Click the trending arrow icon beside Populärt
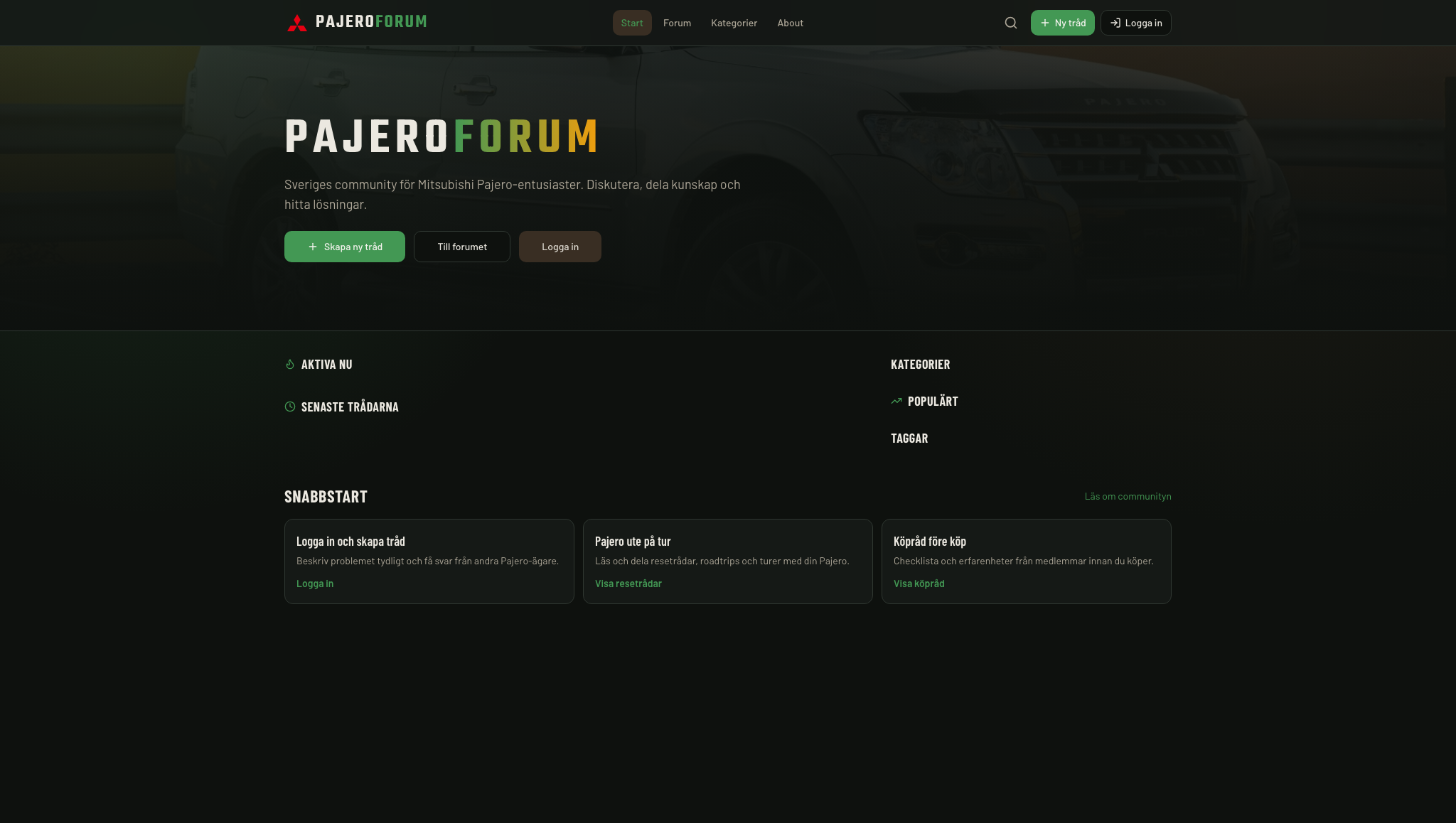1456x823 pixels. coord(896,401)
